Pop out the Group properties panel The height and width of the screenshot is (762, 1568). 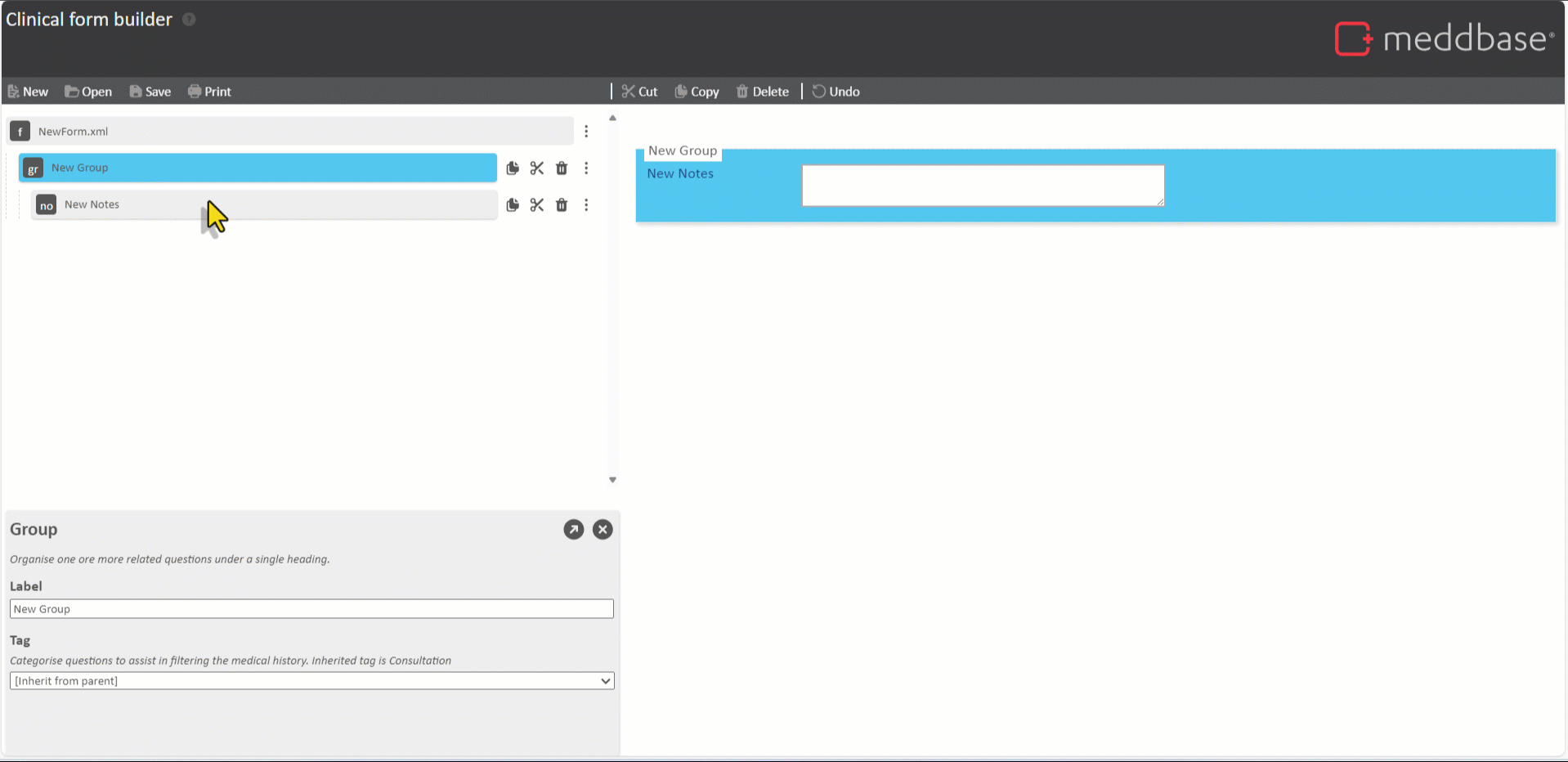point(574,530)
